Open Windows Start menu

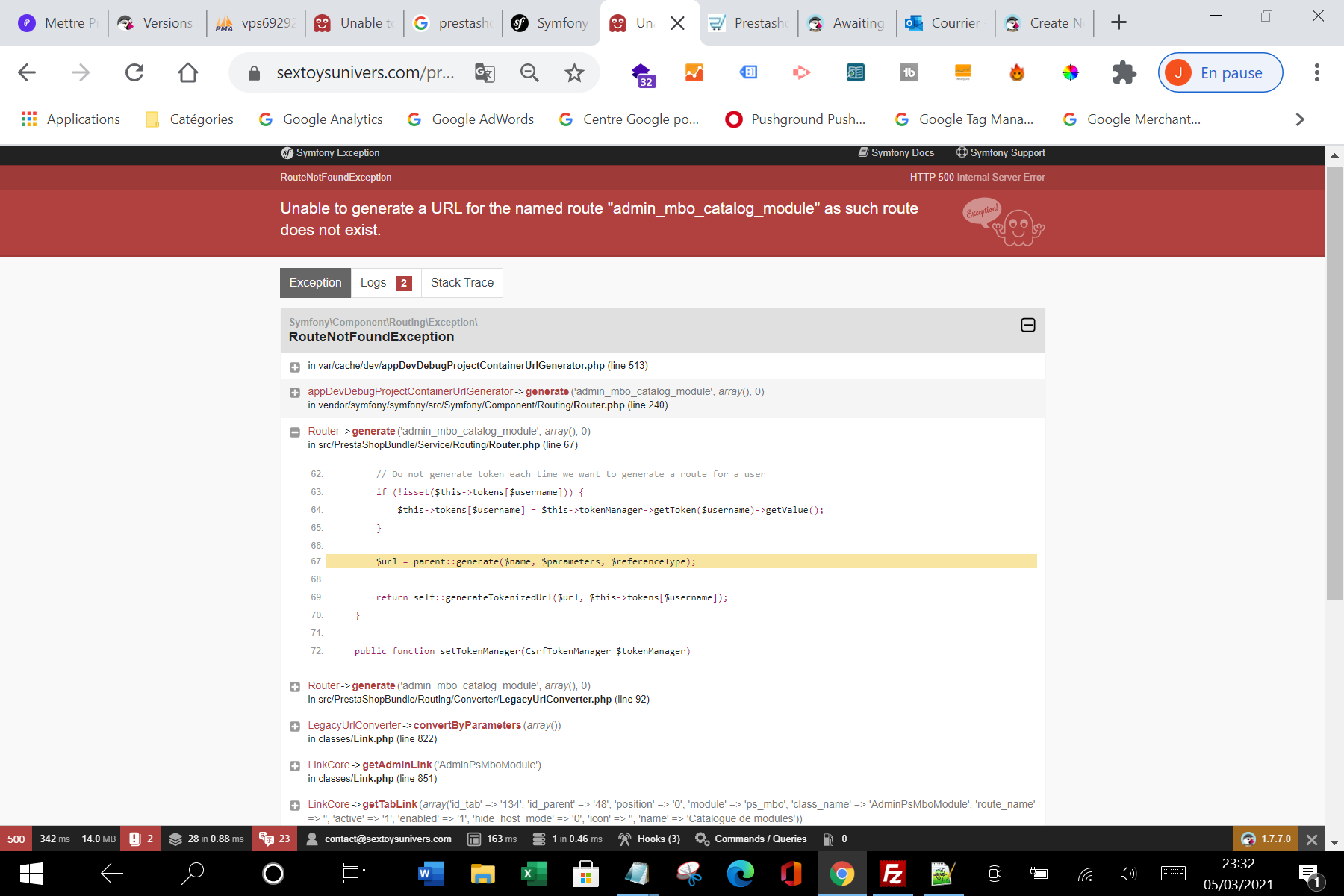point(31,874)
